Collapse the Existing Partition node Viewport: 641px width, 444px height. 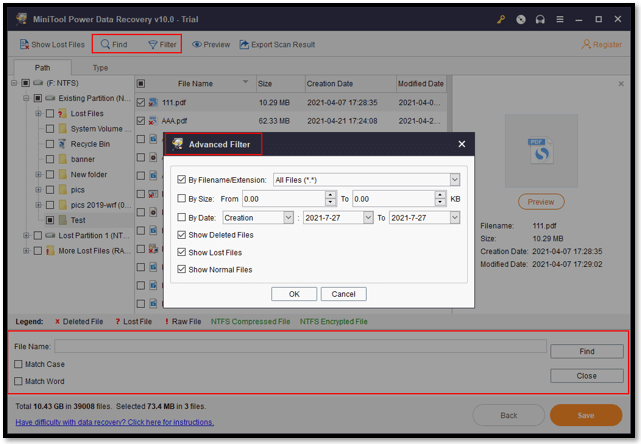tap(26, 98)
